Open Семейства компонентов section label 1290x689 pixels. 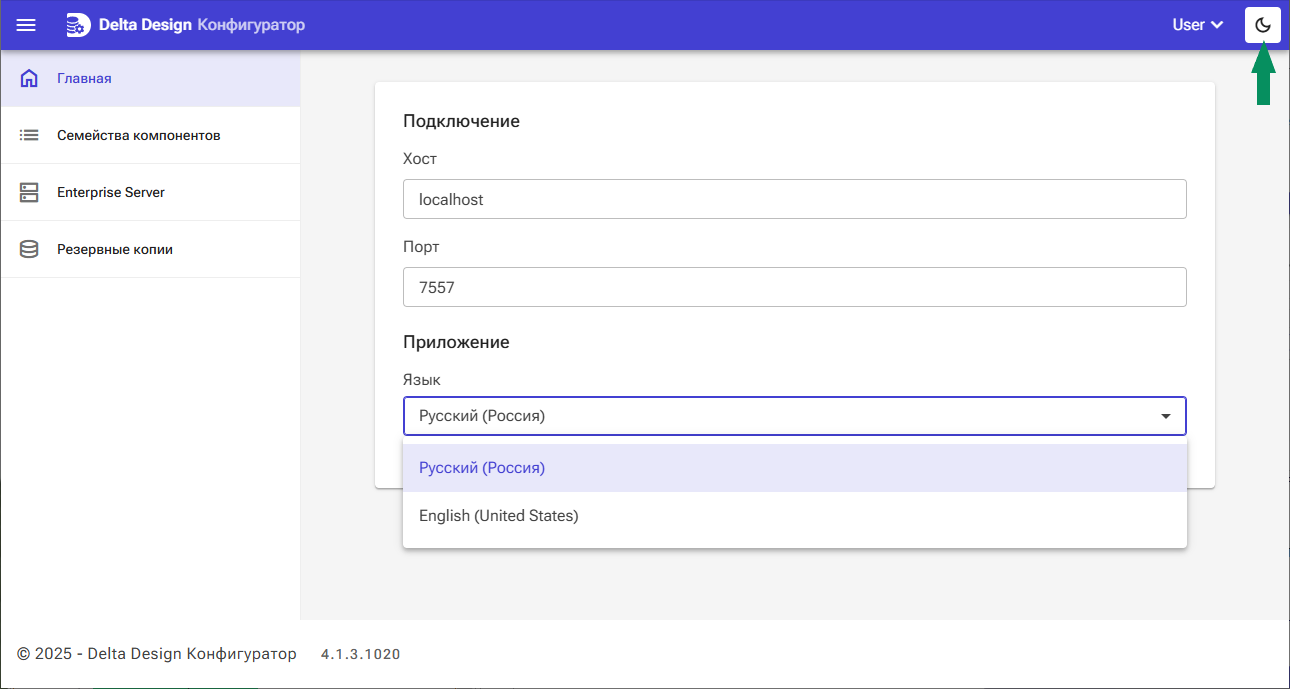(138, 135)
